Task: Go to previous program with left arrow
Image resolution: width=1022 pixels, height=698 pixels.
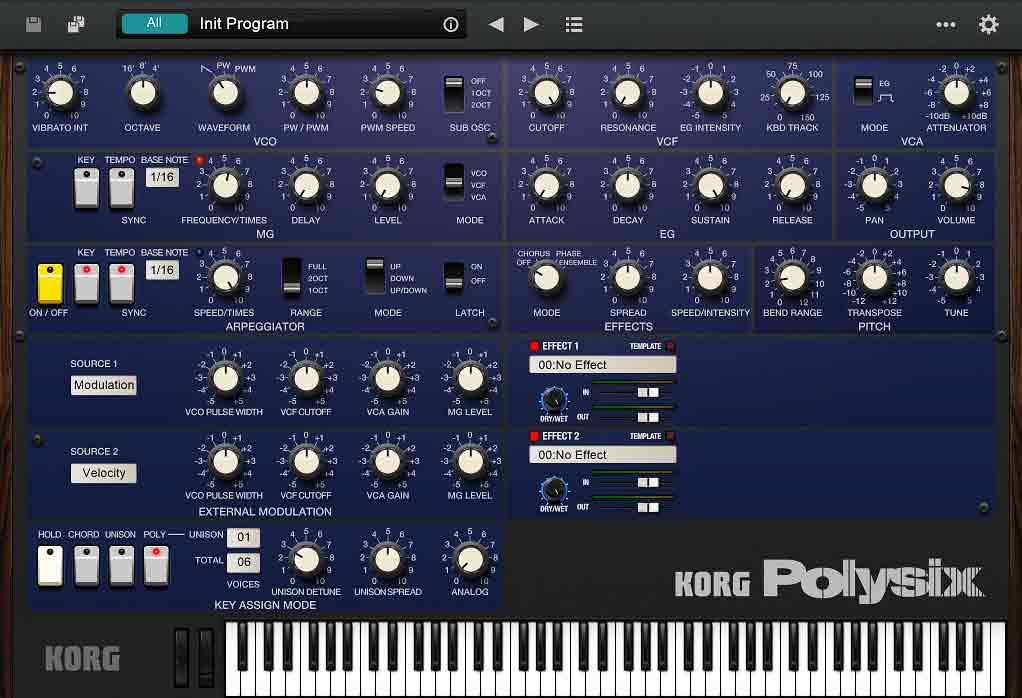Action: pos(496,25)
